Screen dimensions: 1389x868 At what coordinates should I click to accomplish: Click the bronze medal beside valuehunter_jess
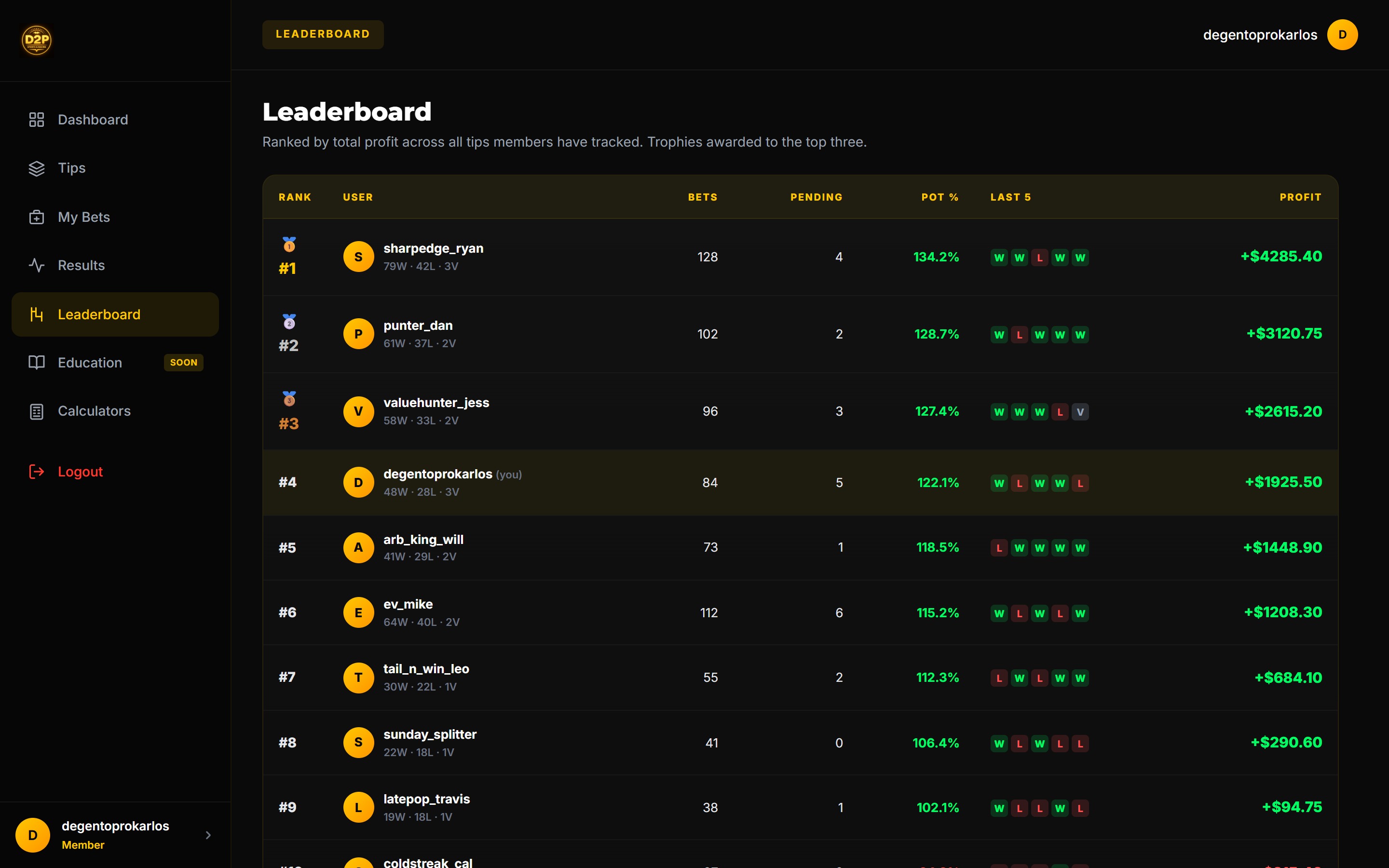tap(289, 398)
